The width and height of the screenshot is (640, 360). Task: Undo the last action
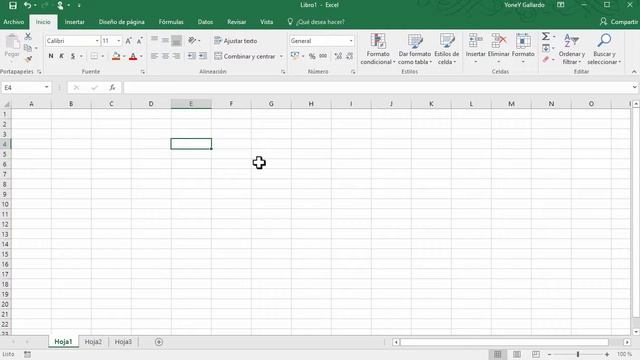[27, 5]
